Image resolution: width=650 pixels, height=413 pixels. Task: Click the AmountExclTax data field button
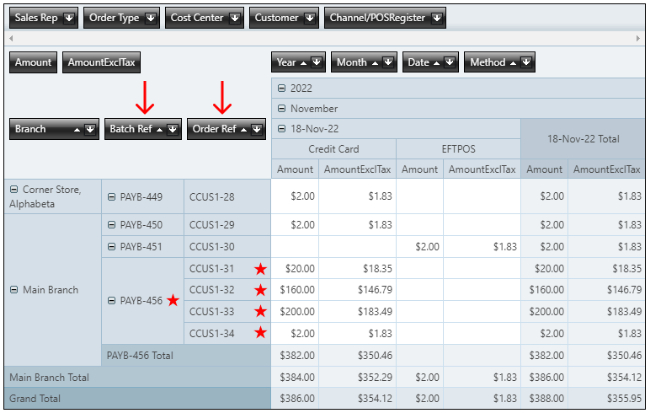[x=98, y=62]
